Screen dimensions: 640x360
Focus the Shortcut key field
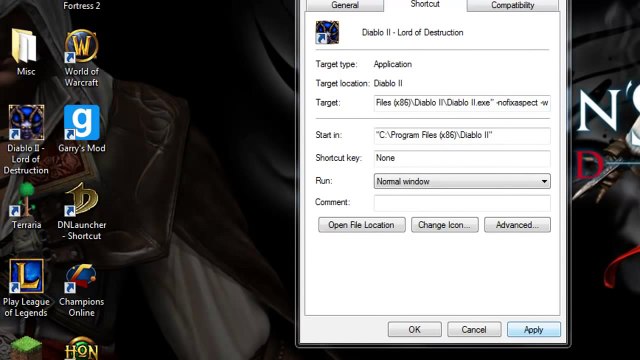462,158
